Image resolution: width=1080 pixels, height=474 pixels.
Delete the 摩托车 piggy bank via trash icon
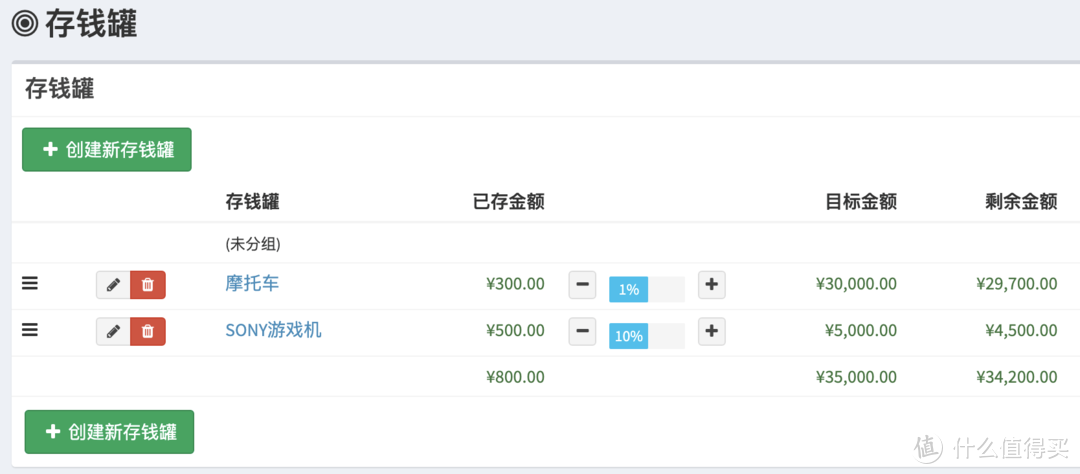tap(148, 285)
